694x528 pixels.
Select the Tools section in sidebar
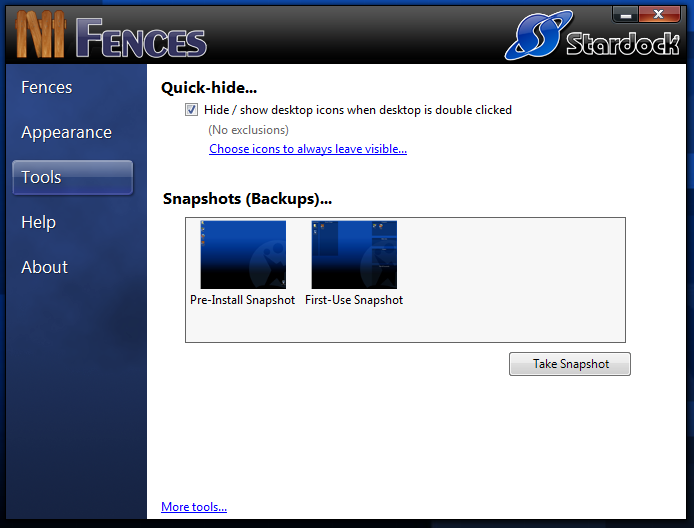click(x=73, y=177)
